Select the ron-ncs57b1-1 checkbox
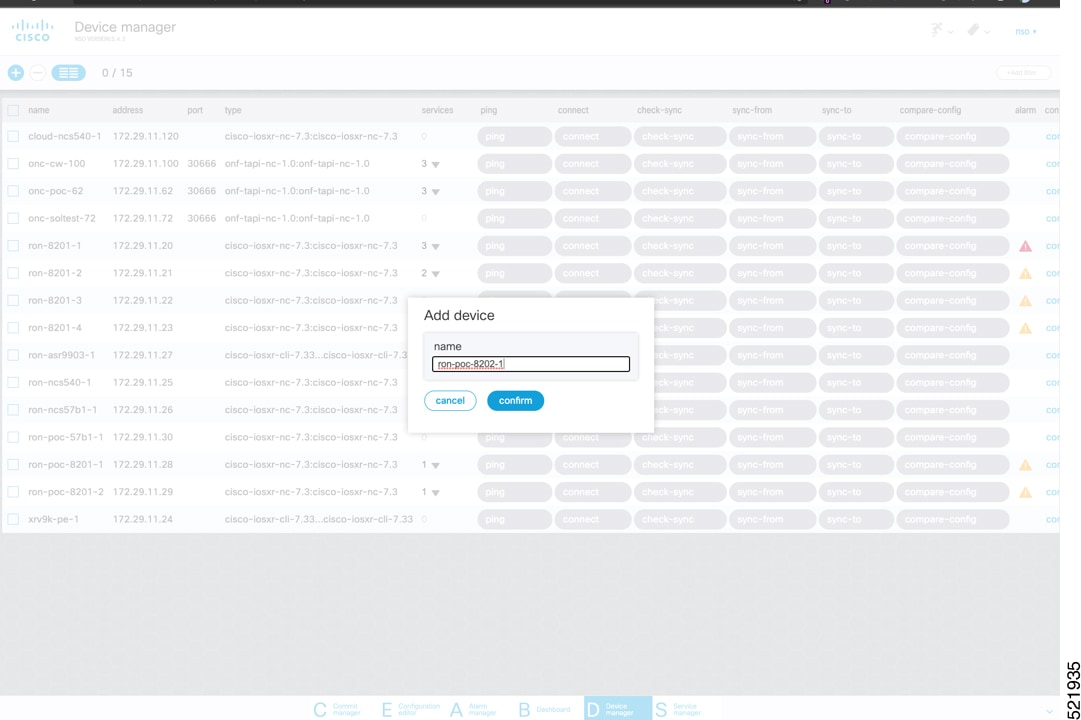 [x=13, y=410]
